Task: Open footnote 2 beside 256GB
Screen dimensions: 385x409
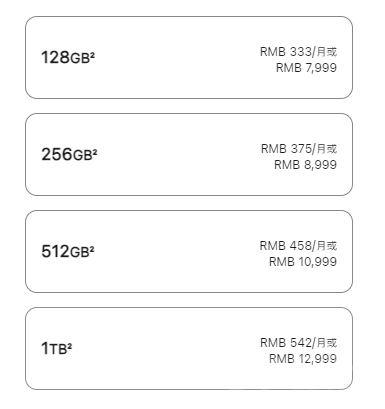Action: [95, 152]
